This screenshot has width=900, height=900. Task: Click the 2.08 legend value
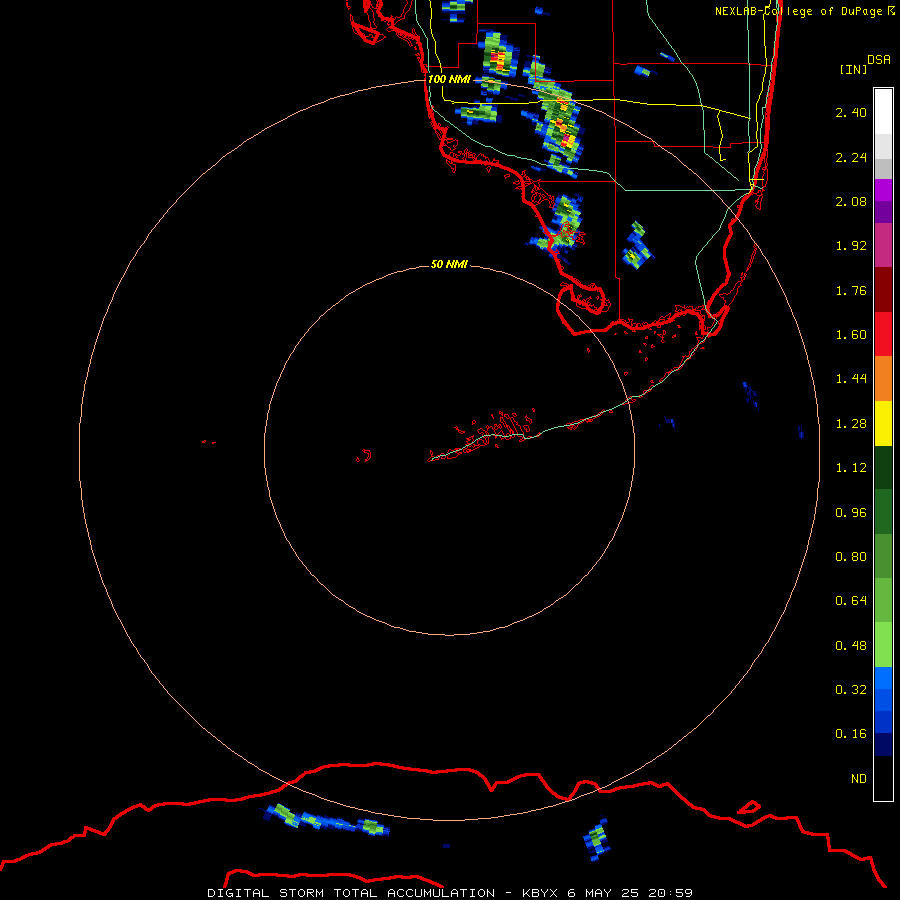point(851,201)
